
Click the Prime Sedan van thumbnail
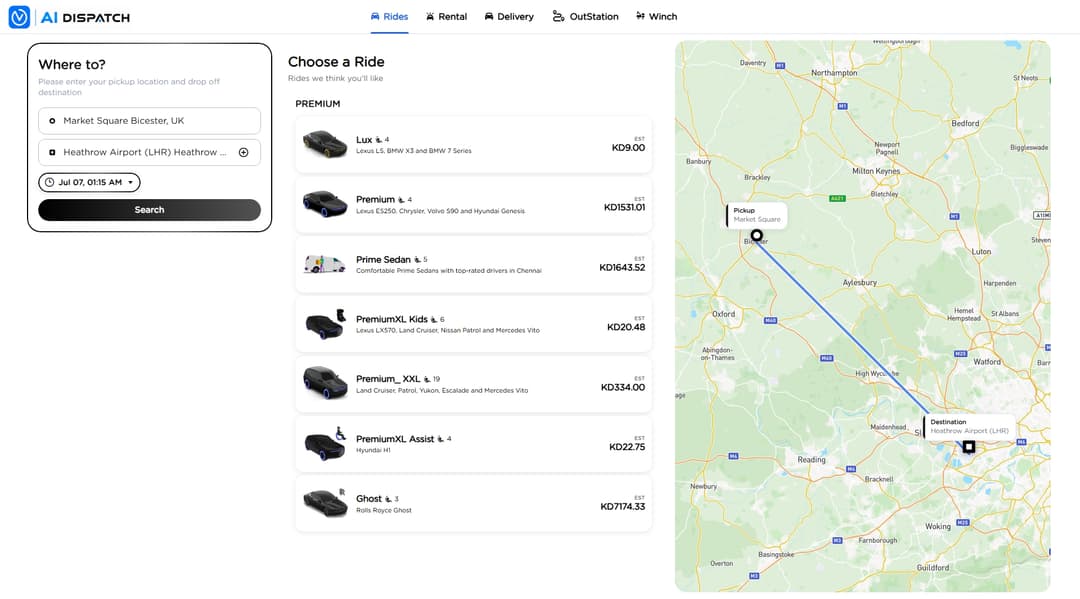click(x=325, y=264)
